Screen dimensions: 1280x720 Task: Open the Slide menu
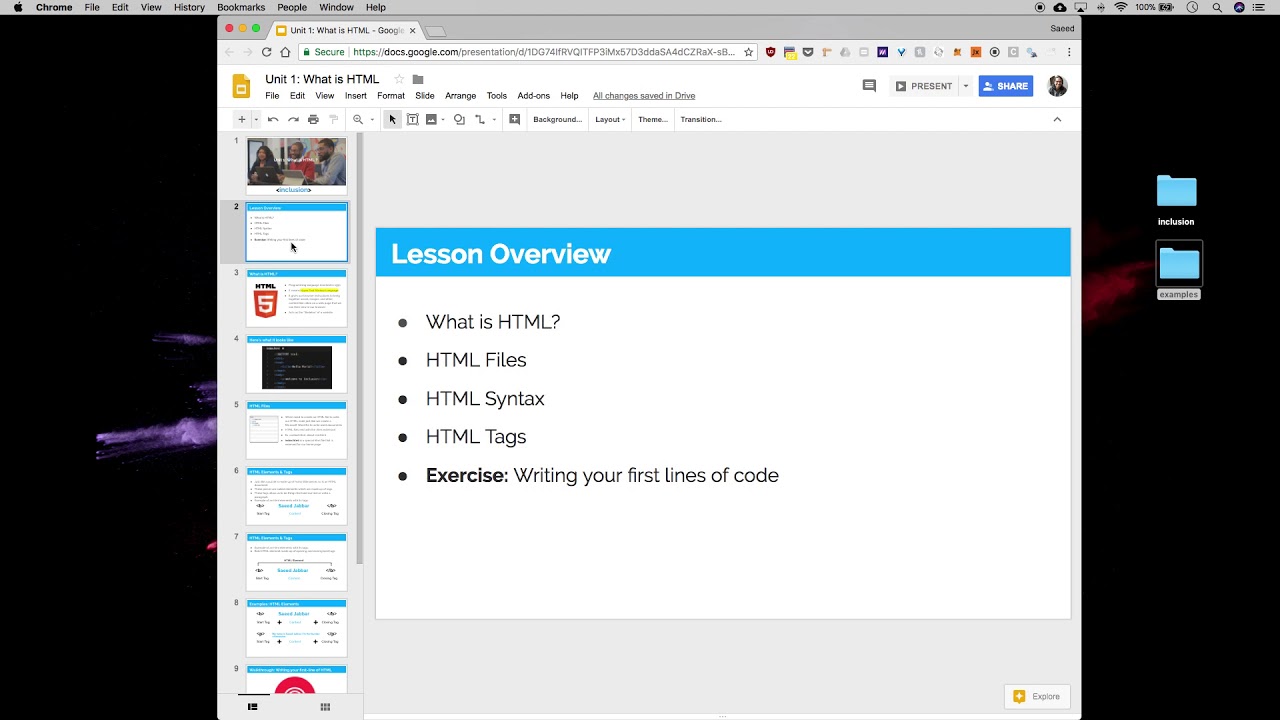[425, 96]
